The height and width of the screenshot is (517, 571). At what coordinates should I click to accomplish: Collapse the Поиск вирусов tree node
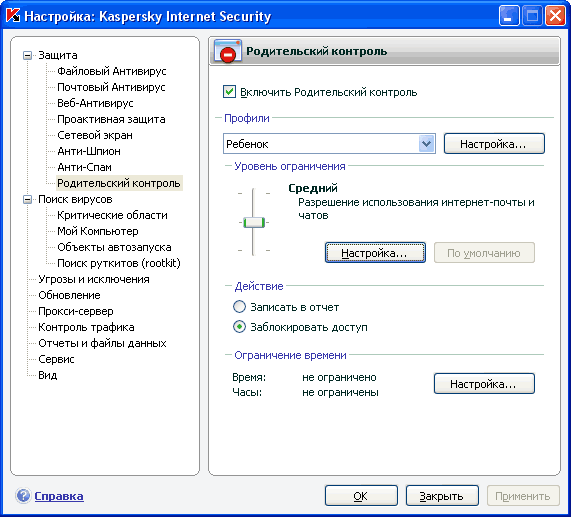tap(27, 200)
